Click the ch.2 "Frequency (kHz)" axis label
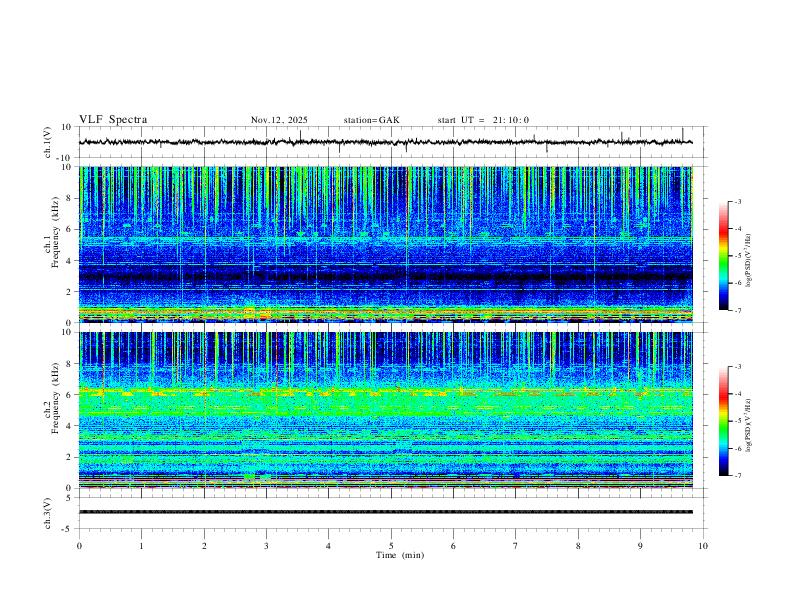The image size is (792, 612). [56, 397]
